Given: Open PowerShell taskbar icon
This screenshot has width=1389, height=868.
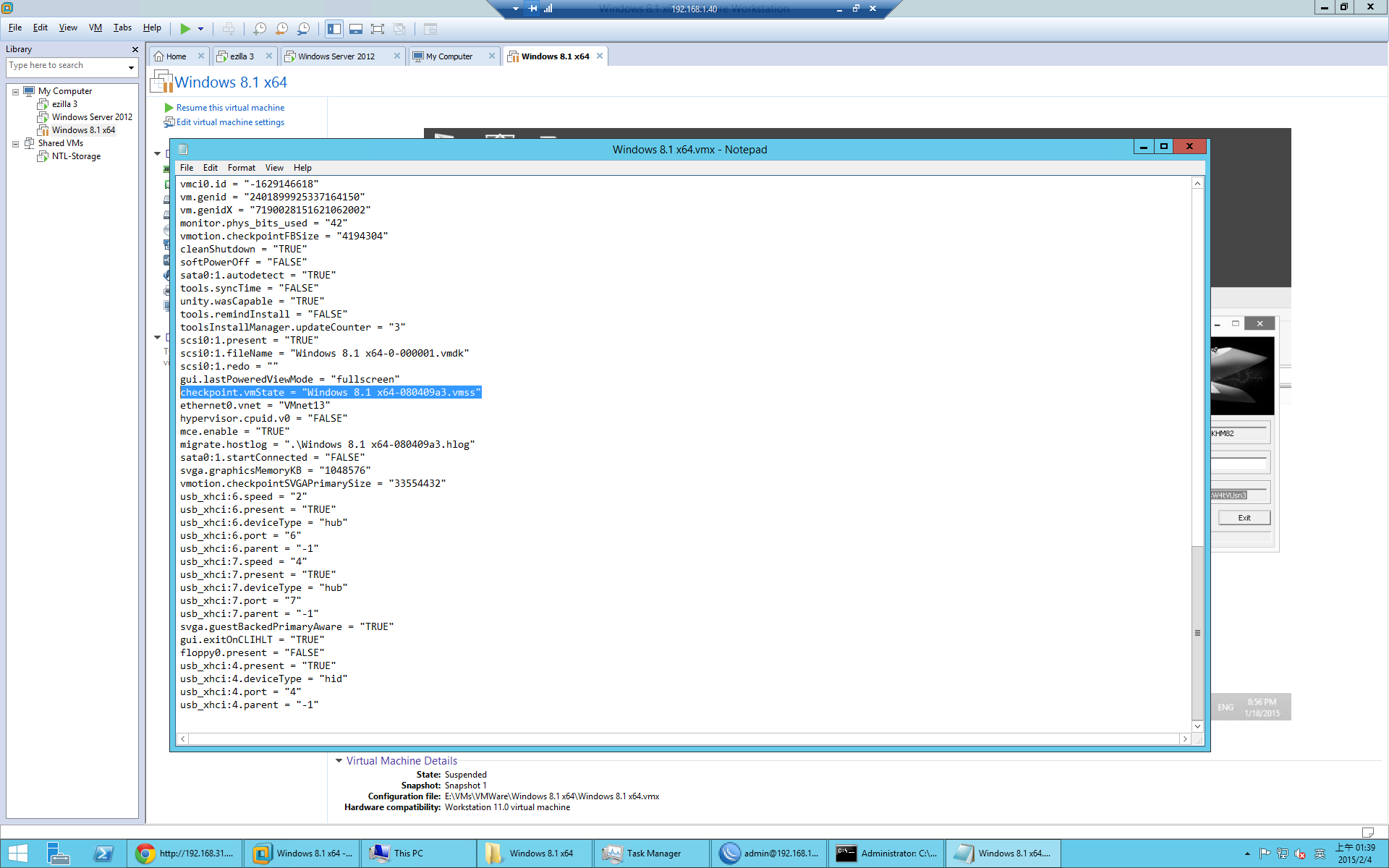Looking at the screenshot, I should tap(103, 854).
